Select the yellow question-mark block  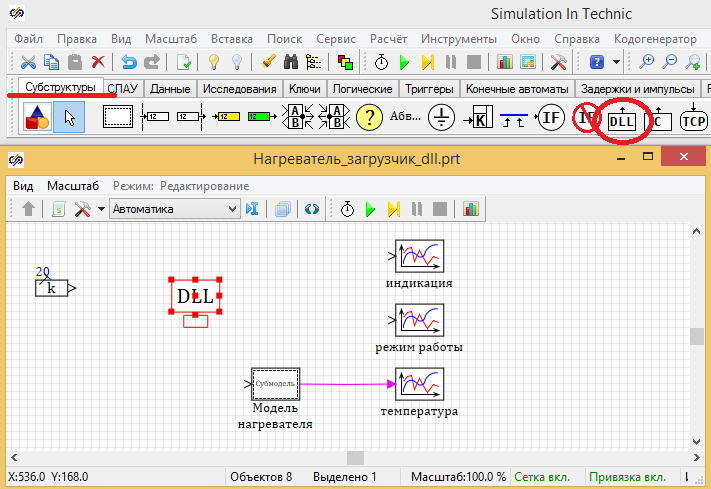369,117
